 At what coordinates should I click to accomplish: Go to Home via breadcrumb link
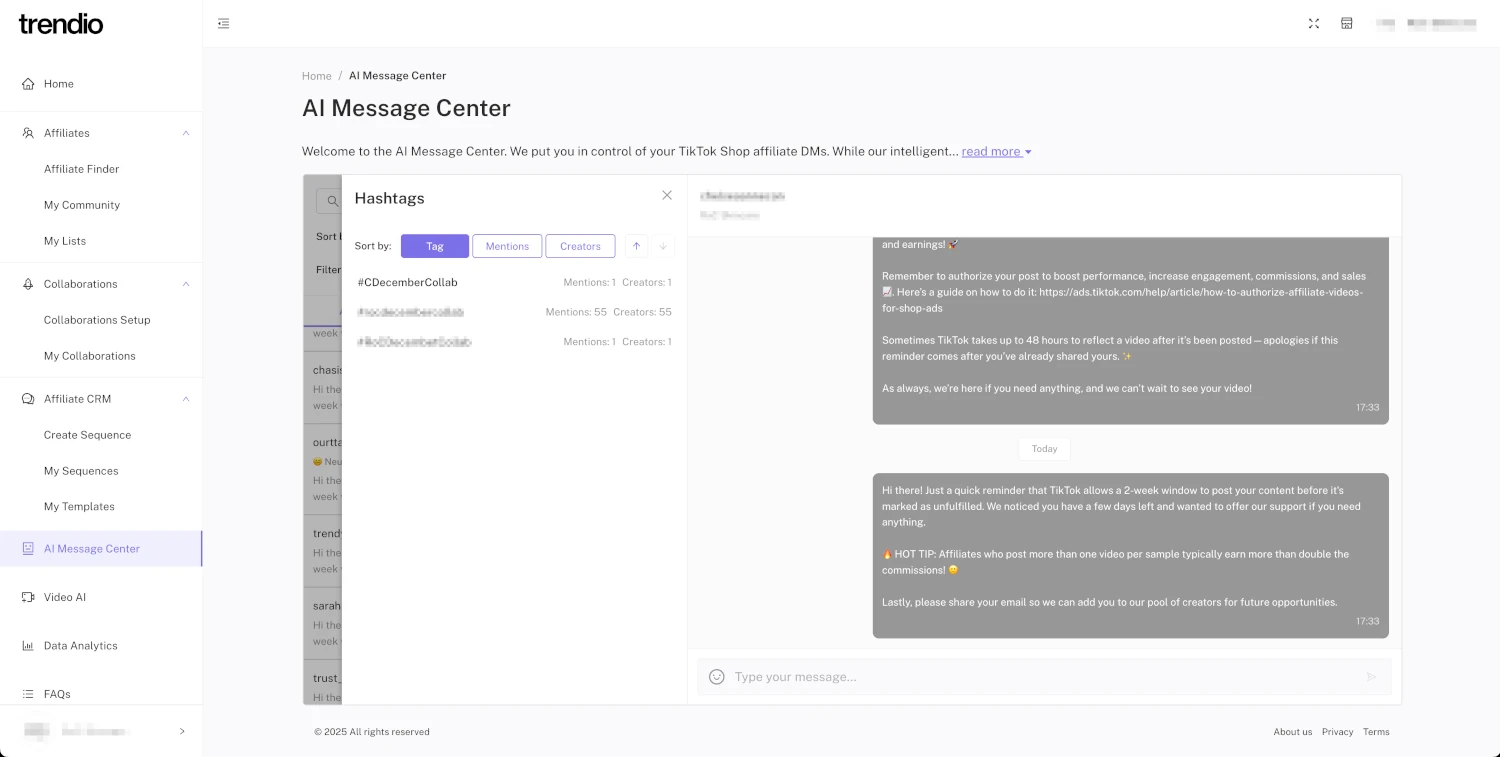(x=317, y=76)
